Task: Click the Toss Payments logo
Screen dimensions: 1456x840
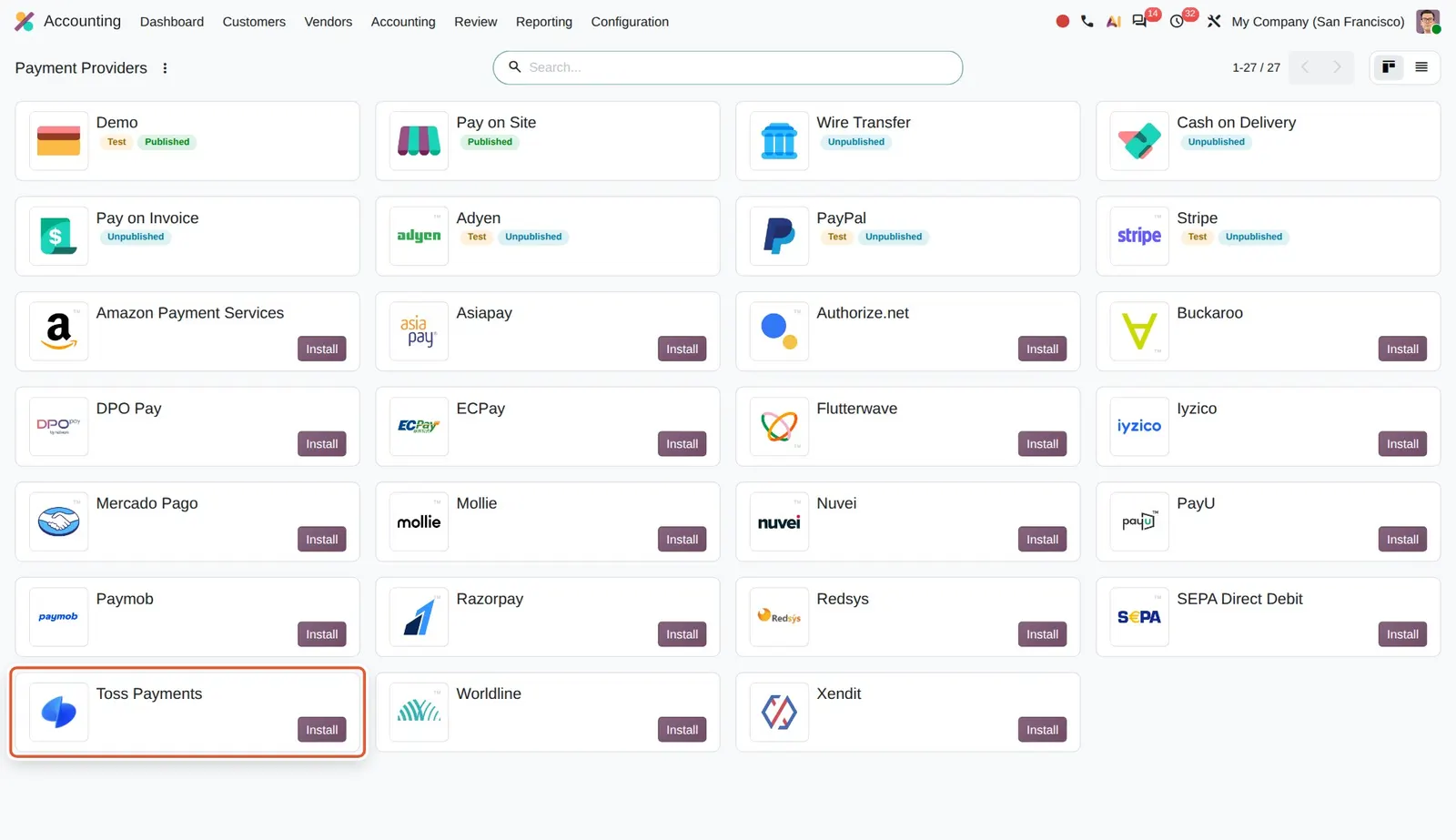Action: click(59, 712)
